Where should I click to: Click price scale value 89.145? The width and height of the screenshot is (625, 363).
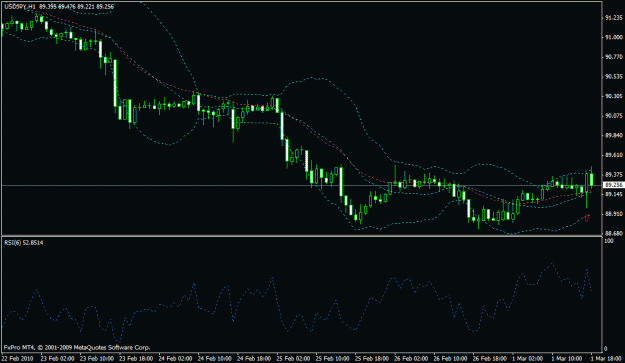pos(613,194)
